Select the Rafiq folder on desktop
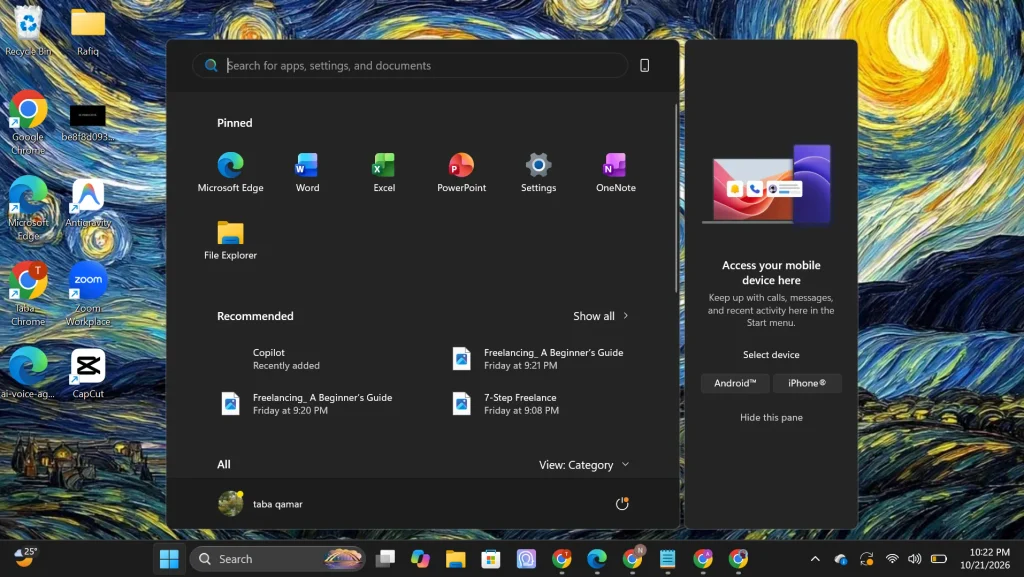 (x=88, y=32)
